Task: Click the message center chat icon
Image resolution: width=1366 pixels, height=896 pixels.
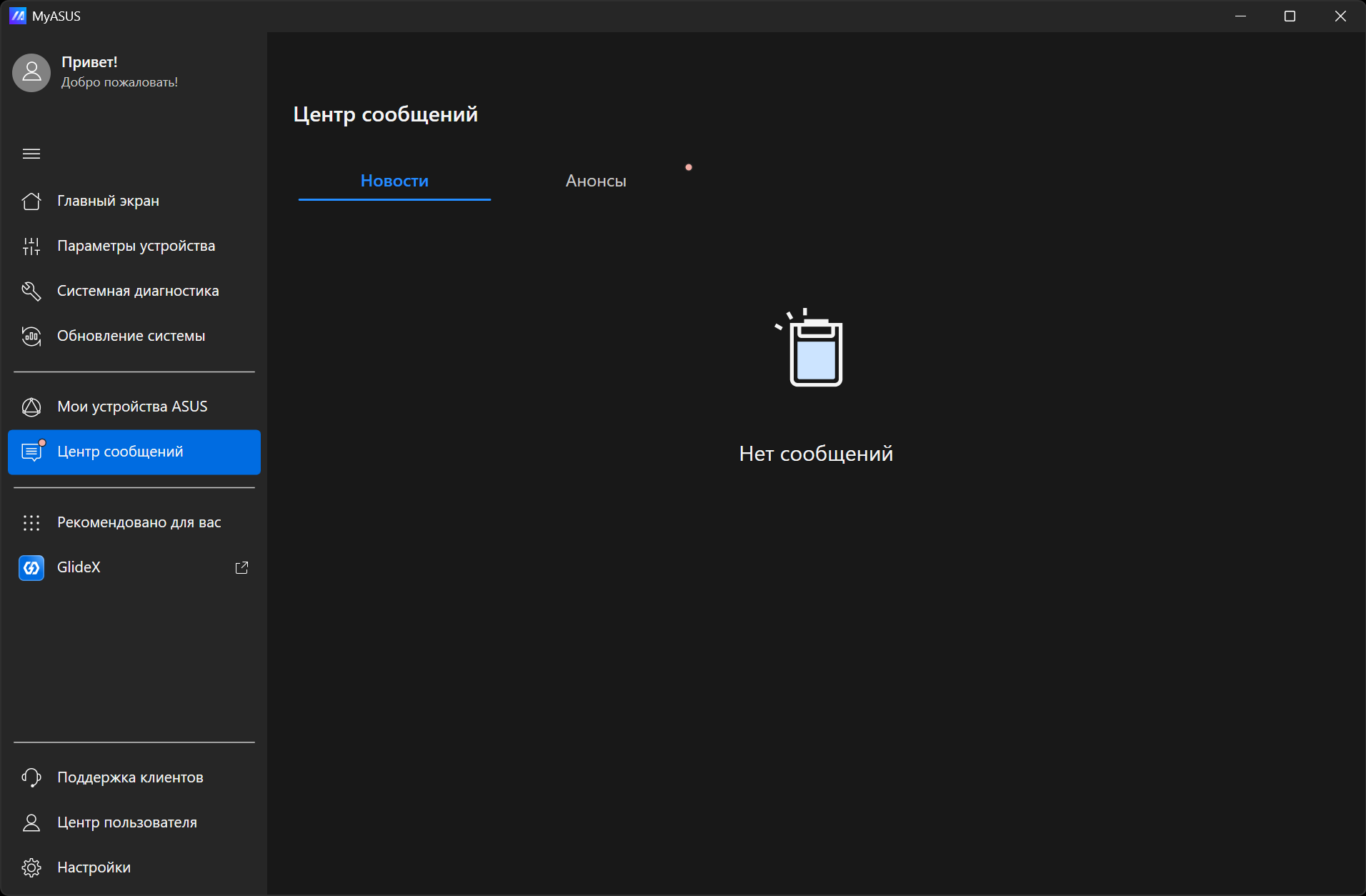Action: point(32,452)
